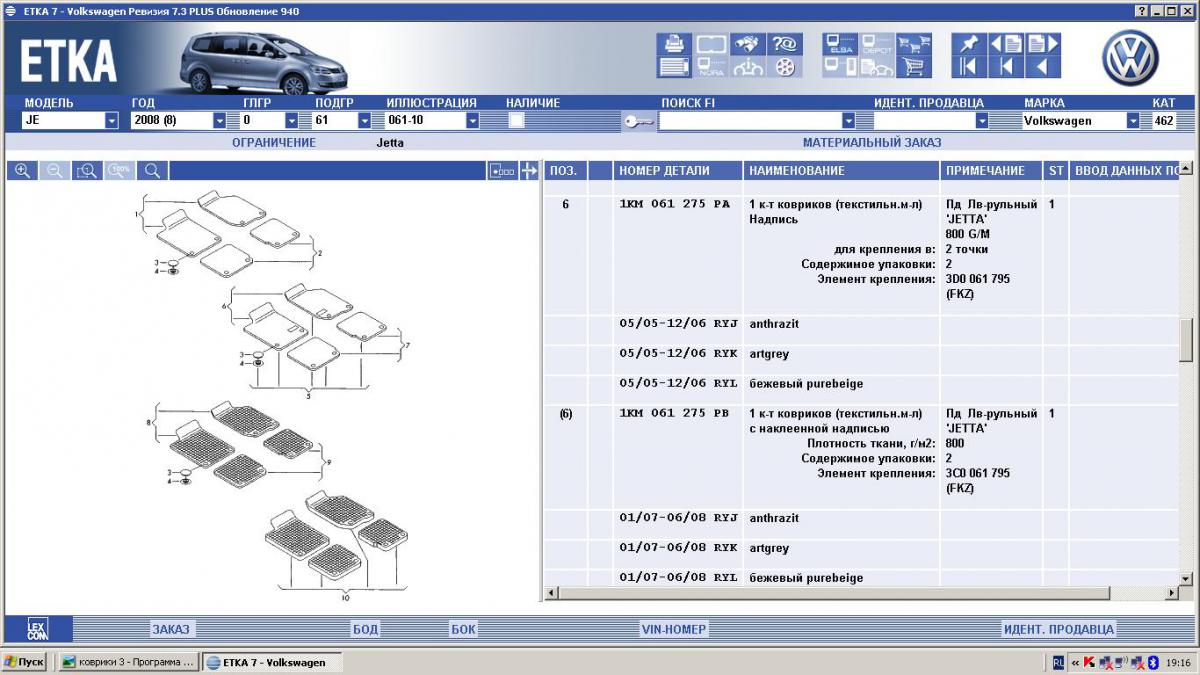Click the БОК button
Image resolution: width=1200 pixels, height=675 pixels.
pyautogui.click(x=463, y=629)
